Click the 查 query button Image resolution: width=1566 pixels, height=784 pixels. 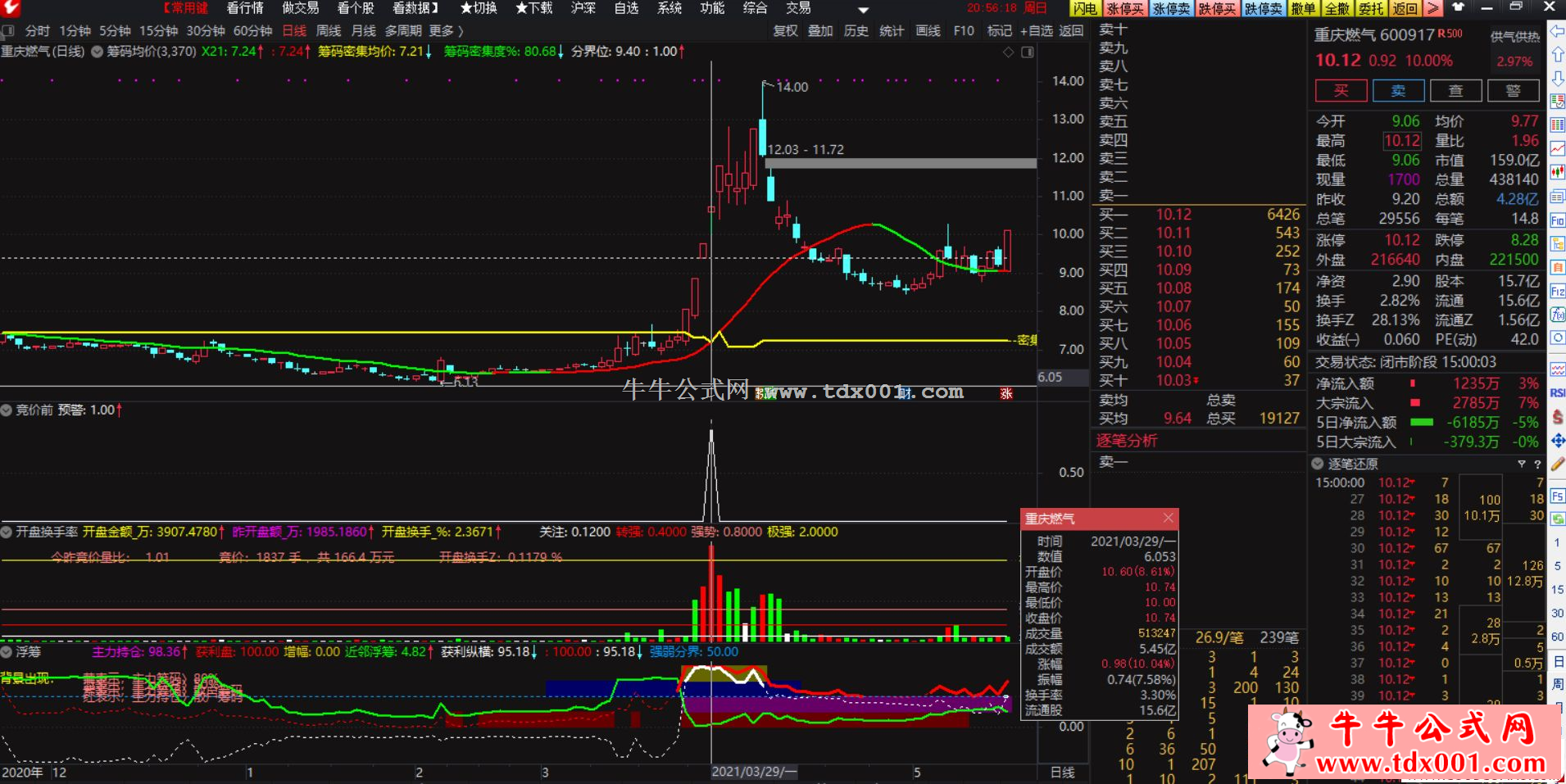click(1455, 91)
